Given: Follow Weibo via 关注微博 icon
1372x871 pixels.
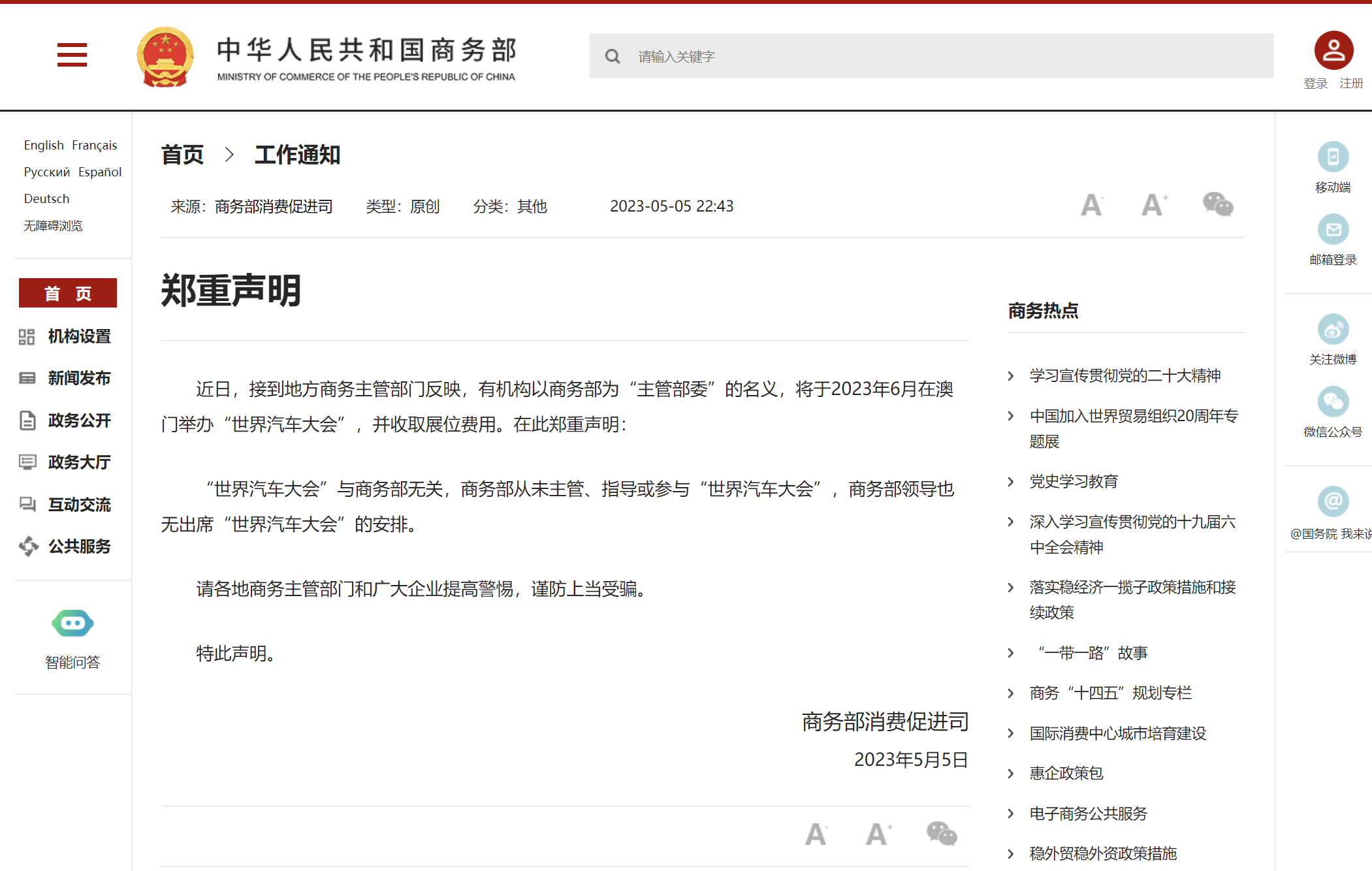Looking at the screenshot, I should pos(1333,330).
